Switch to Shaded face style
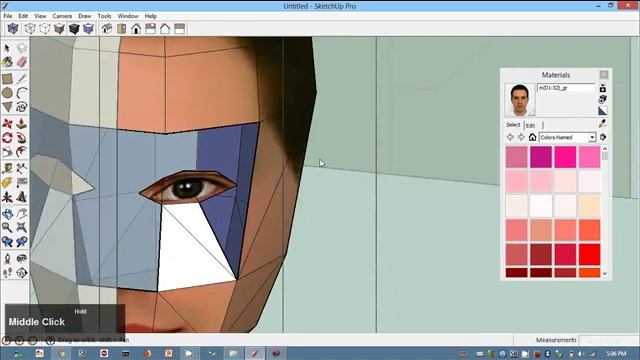The width and height of the screenshot is (640, 360). (x=59, y=29)
